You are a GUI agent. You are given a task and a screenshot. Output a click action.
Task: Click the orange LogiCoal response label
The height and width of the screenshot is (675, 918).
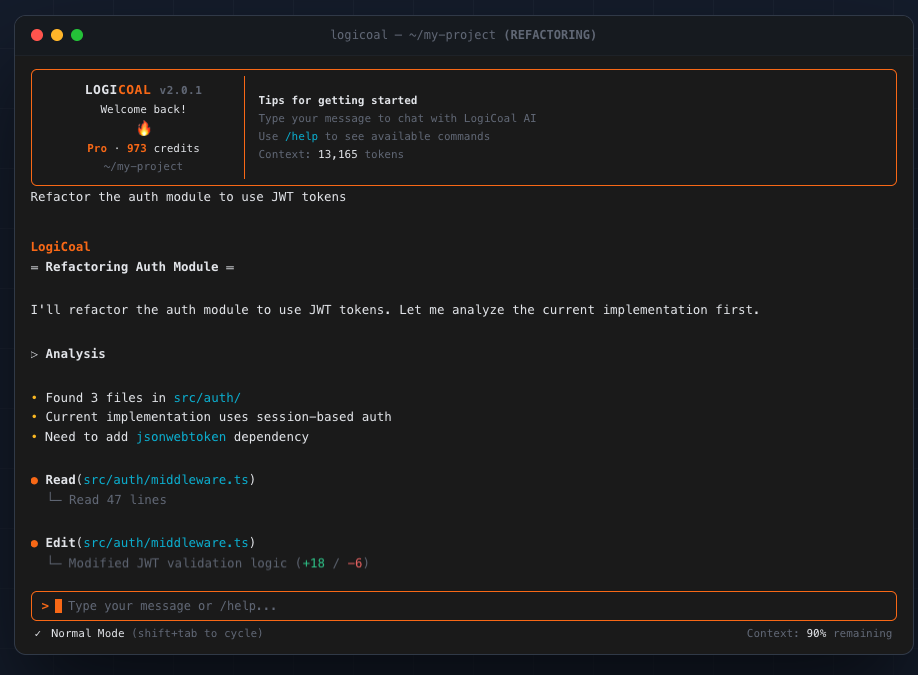pyautogui.click(x=60, y=247)
